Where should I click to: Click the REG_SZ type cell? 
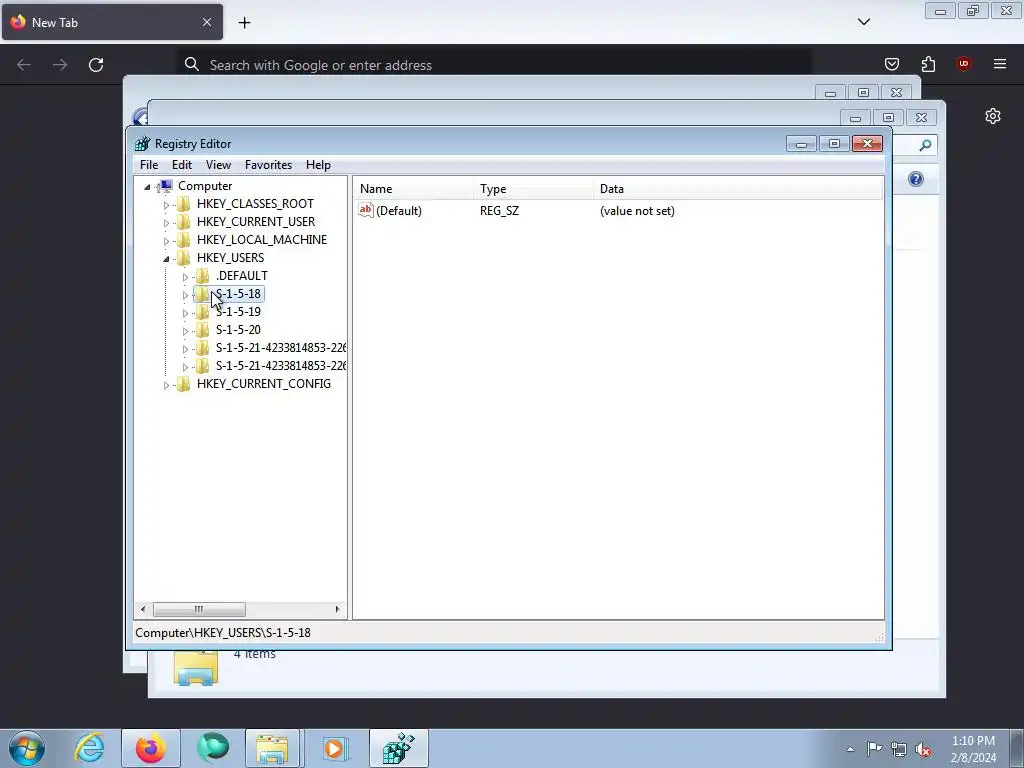pos(500,211)
